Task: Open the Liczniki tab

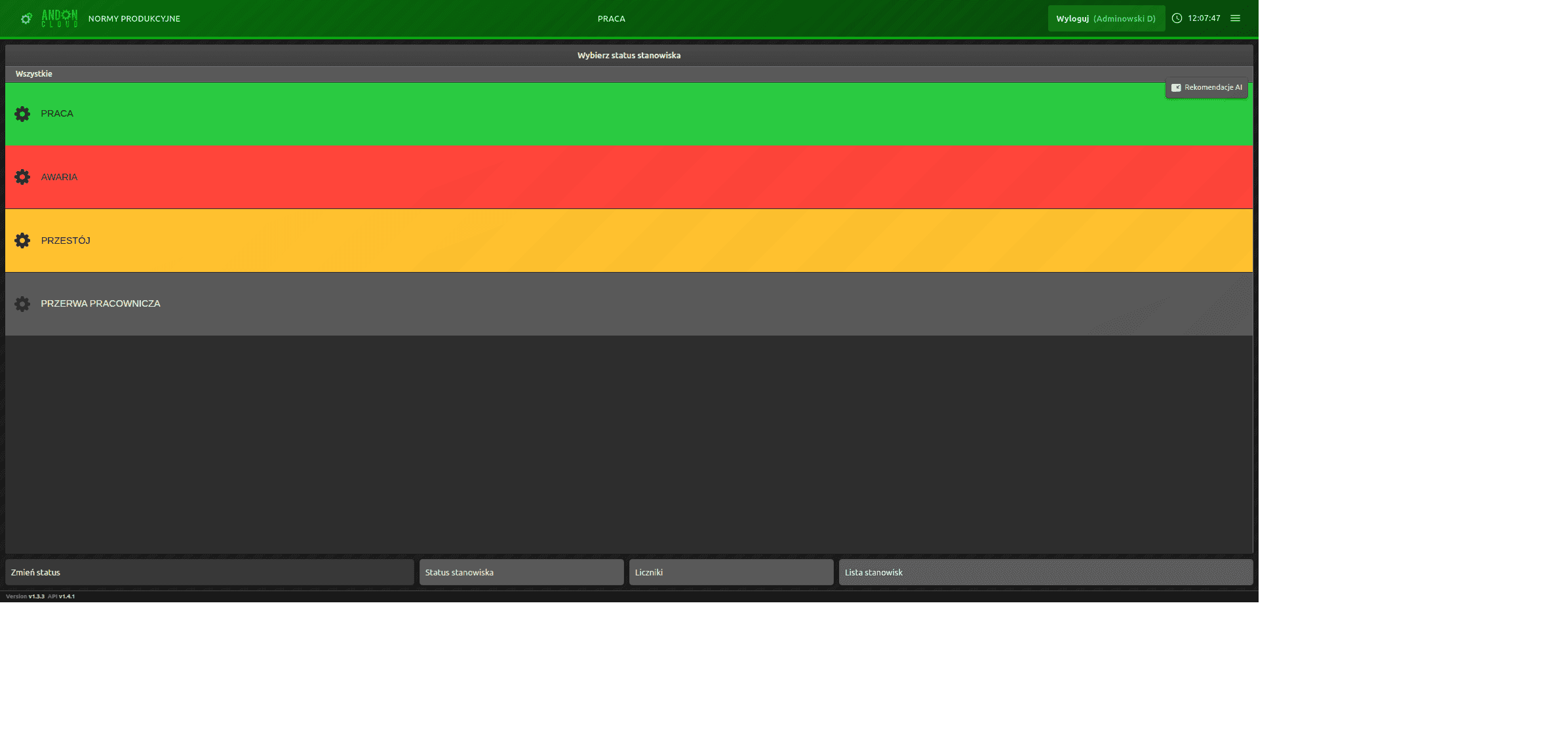Action: coord(731,572)
